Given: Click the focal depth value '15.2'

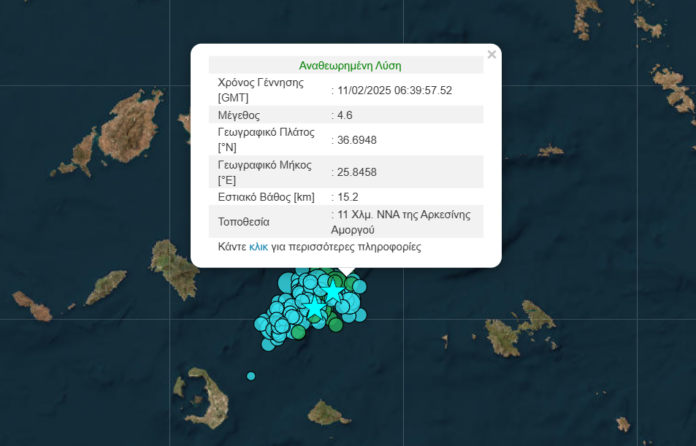Looking at the screenshot, I should coord(348,197).
